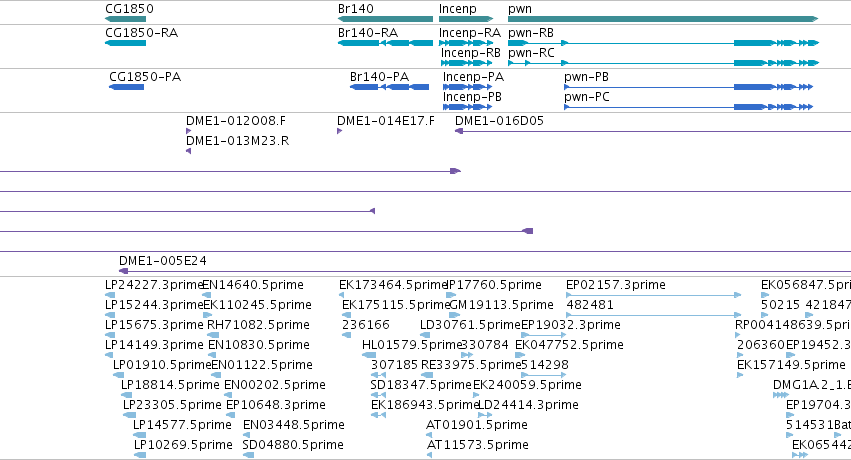Select the Br140-PA coding glyph

click(389, 87)
